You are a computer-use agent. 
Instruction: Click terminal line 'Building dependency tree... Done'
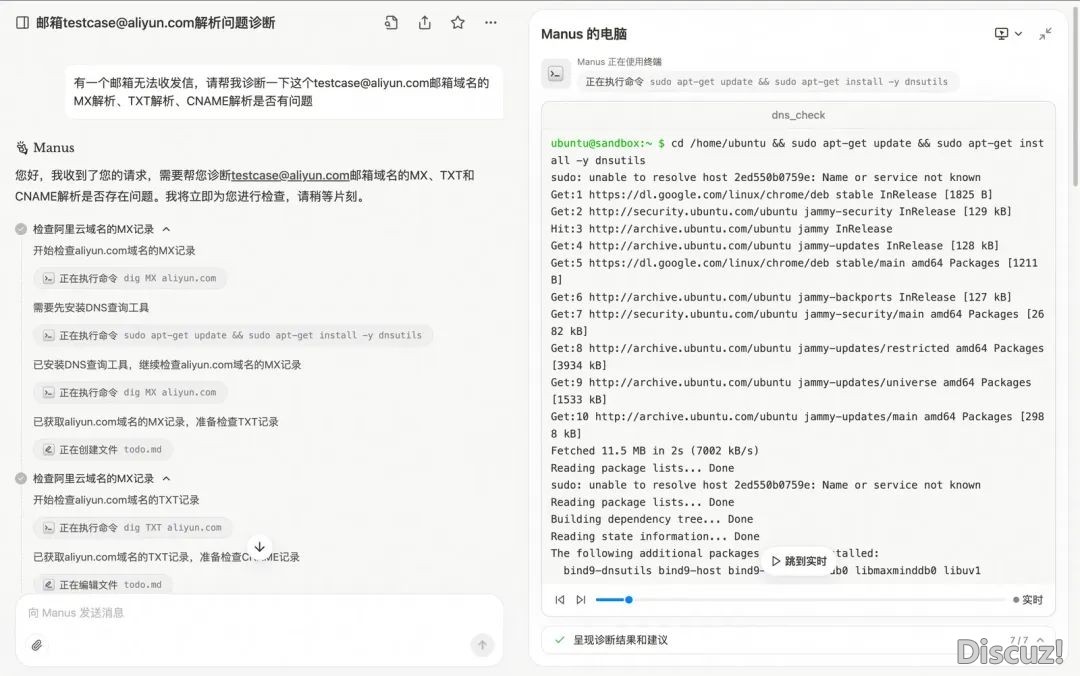point(652,519)
